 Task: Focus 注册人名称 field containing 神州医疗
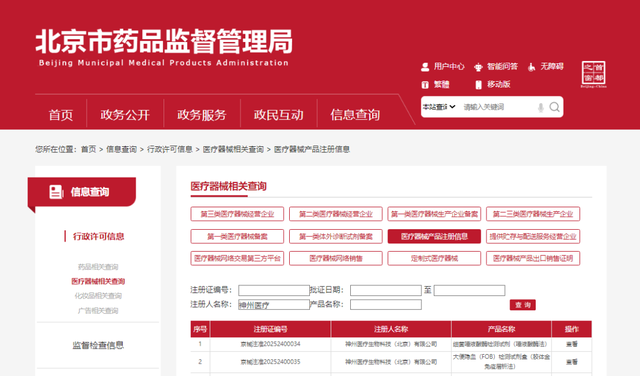pos(274,305)
